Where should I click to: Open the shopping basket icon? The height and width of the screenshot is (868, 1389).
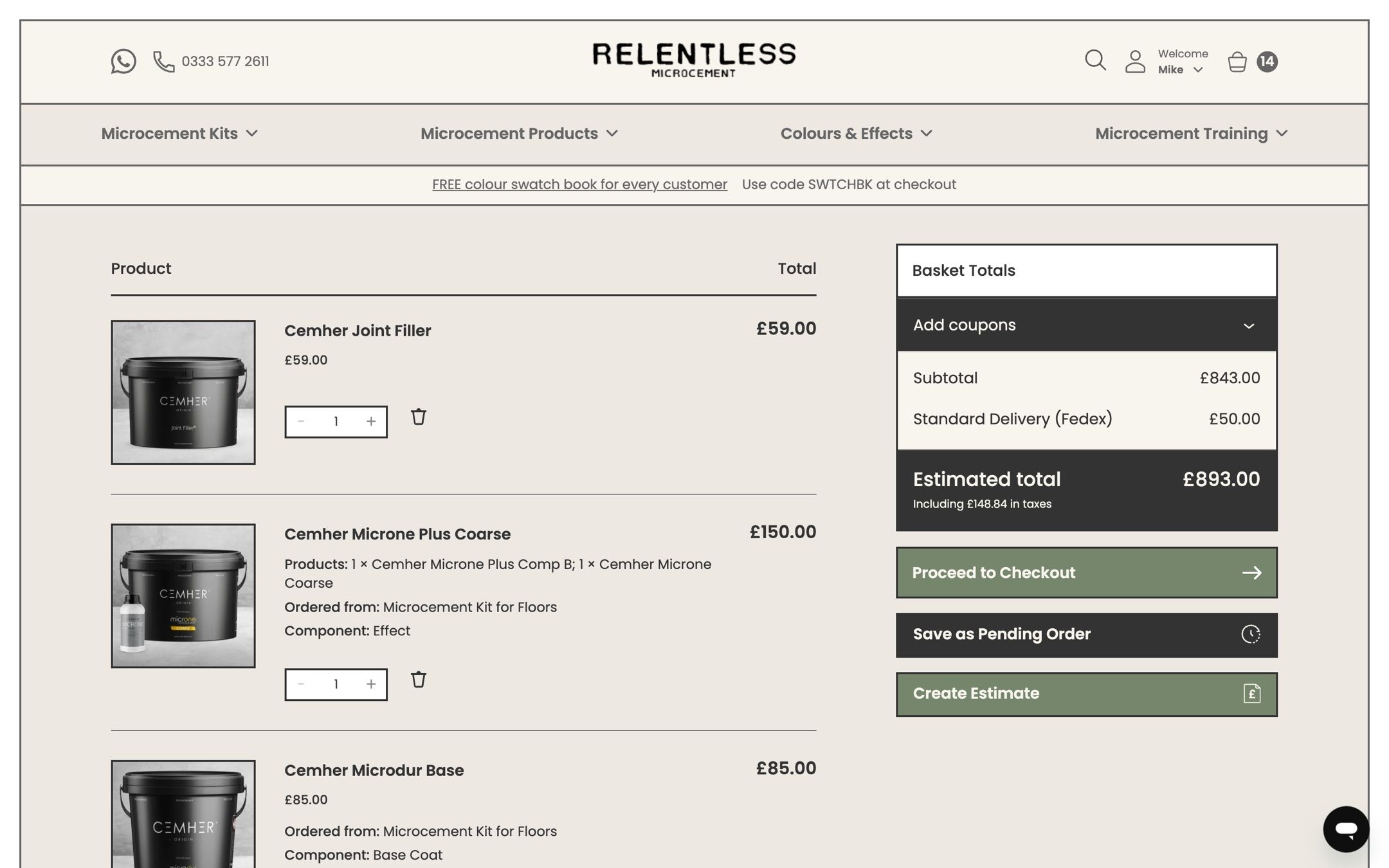(x=1237, y=61)
